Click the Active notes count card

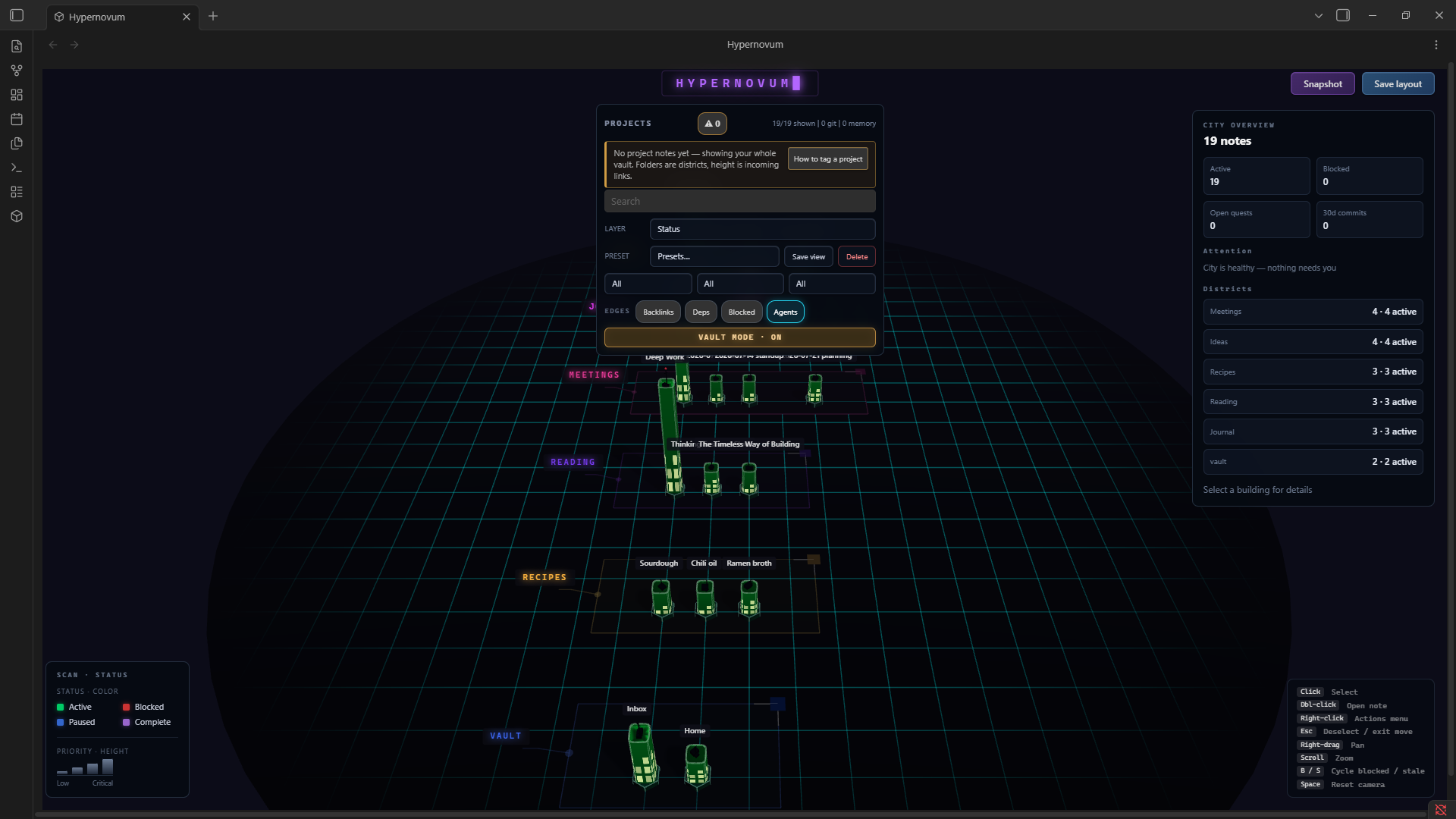point(1257,176)
